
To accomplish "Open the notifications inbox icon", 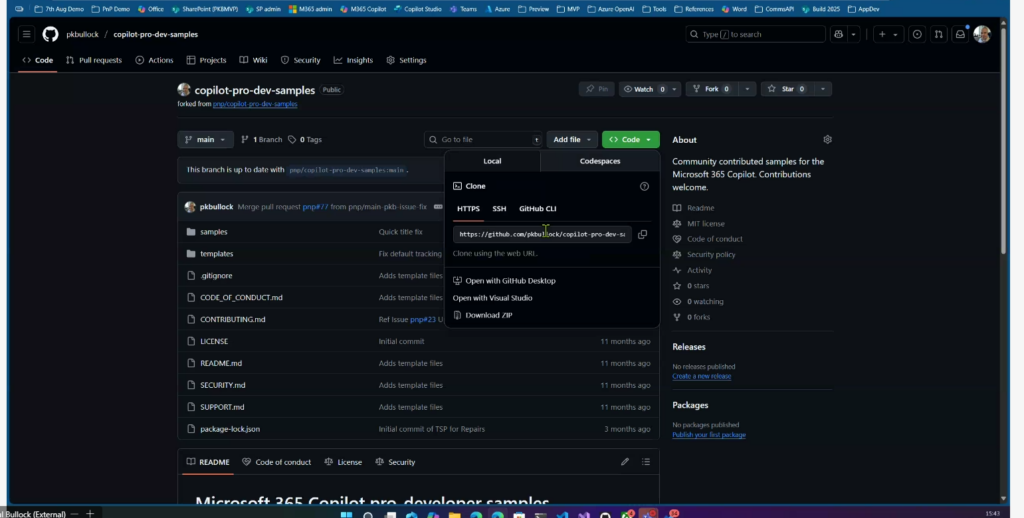I will [960, 35].
